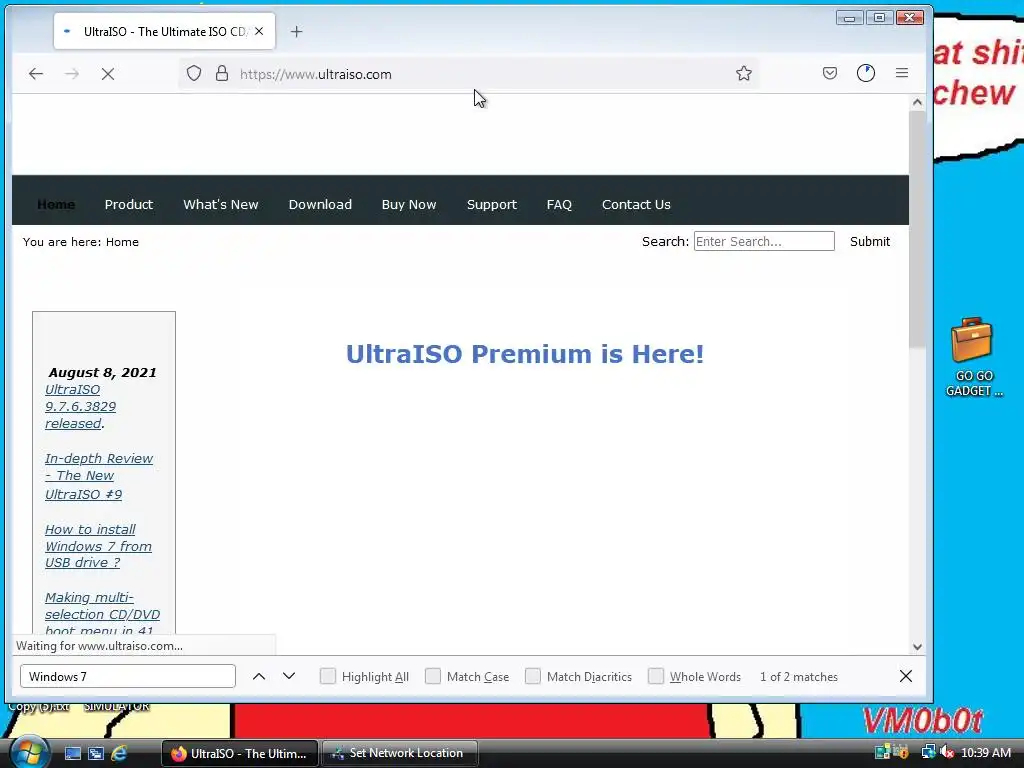Open the Product menu item
The image size is (1024, 768).
pyautogui.click(x=129, y=204)
